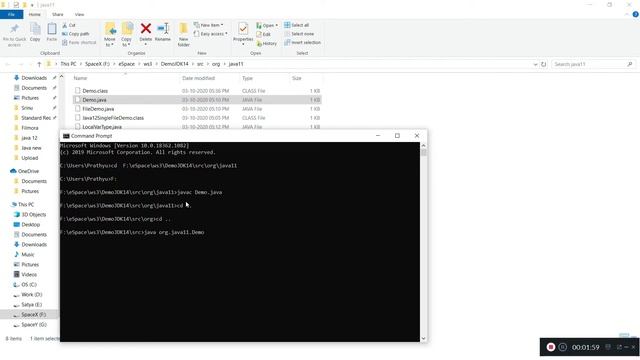Sort by the Size column header
640x360 pixels.
(297, 78)
